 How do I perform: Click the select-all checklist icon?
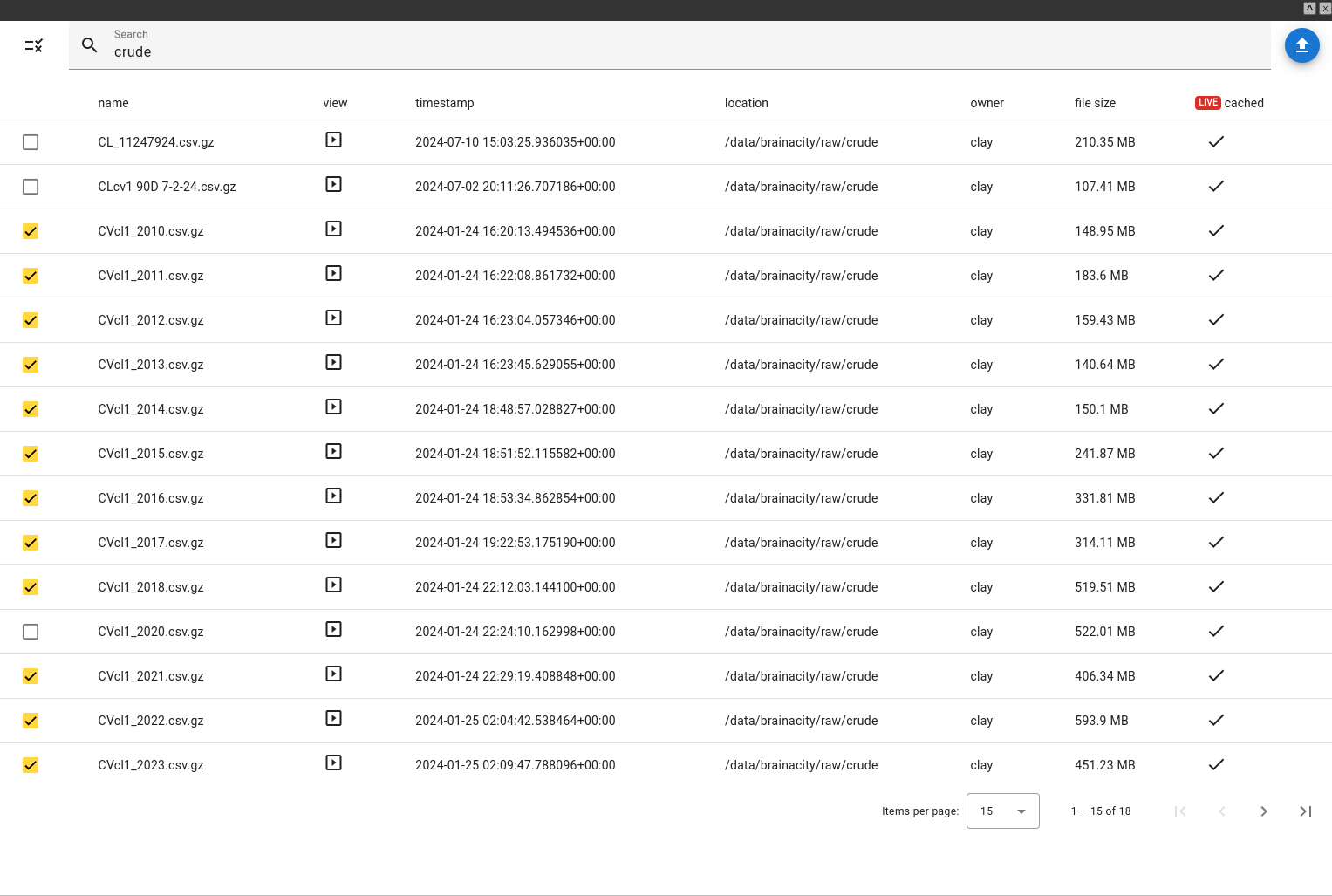click(x=34, y=45)
